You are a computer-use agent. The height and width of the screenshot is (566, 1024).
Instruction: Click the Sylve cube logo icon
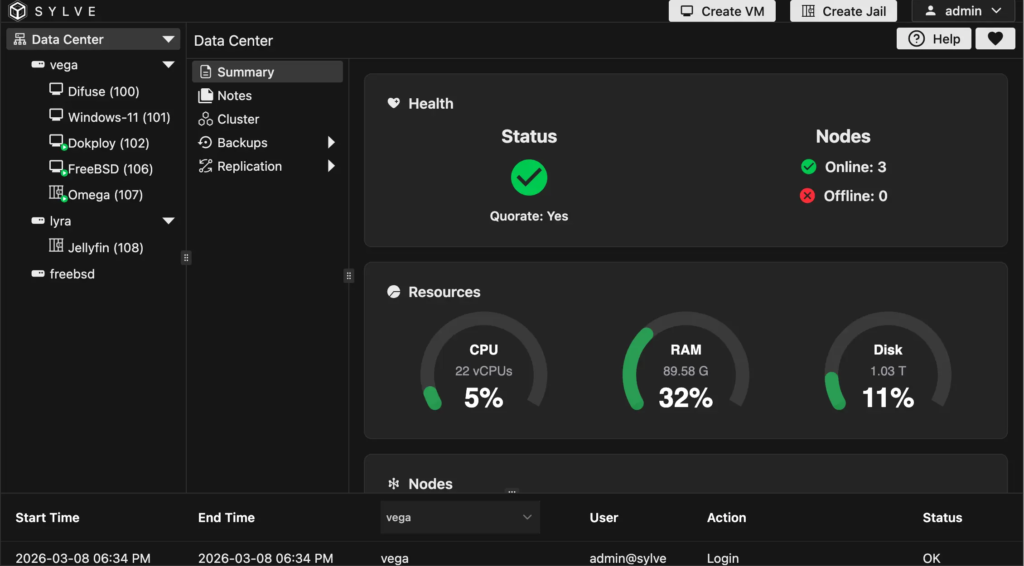(18, 10)
